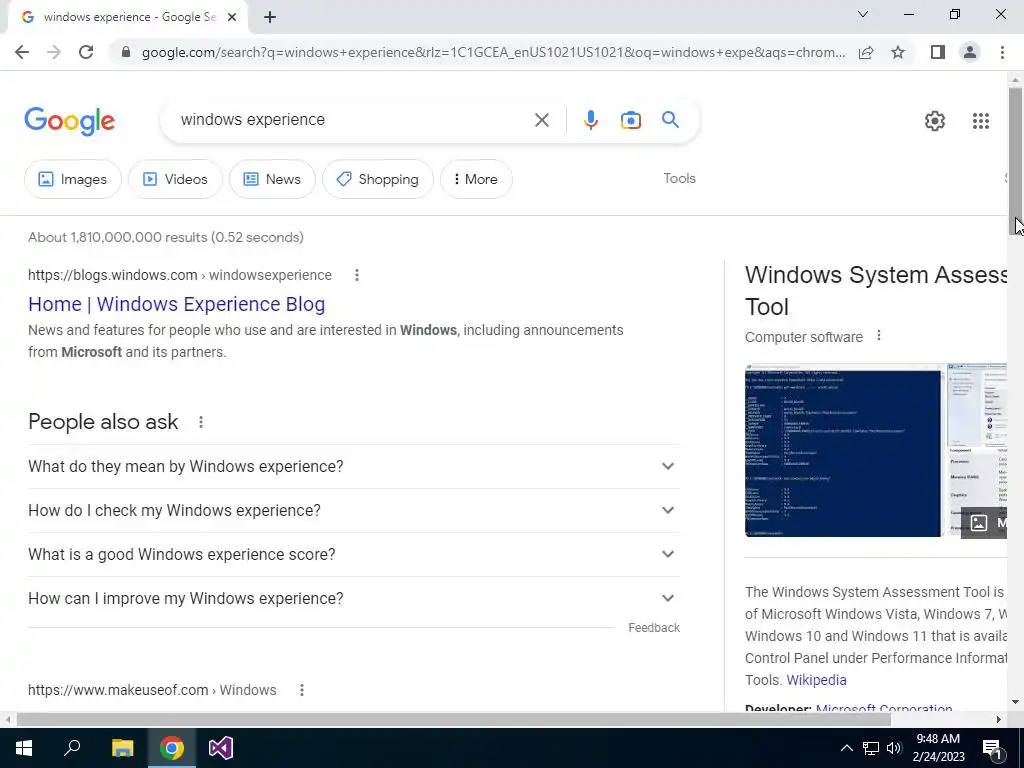
Task: Click the blue magnifier search icon
Action: click(x=670, y=120)
